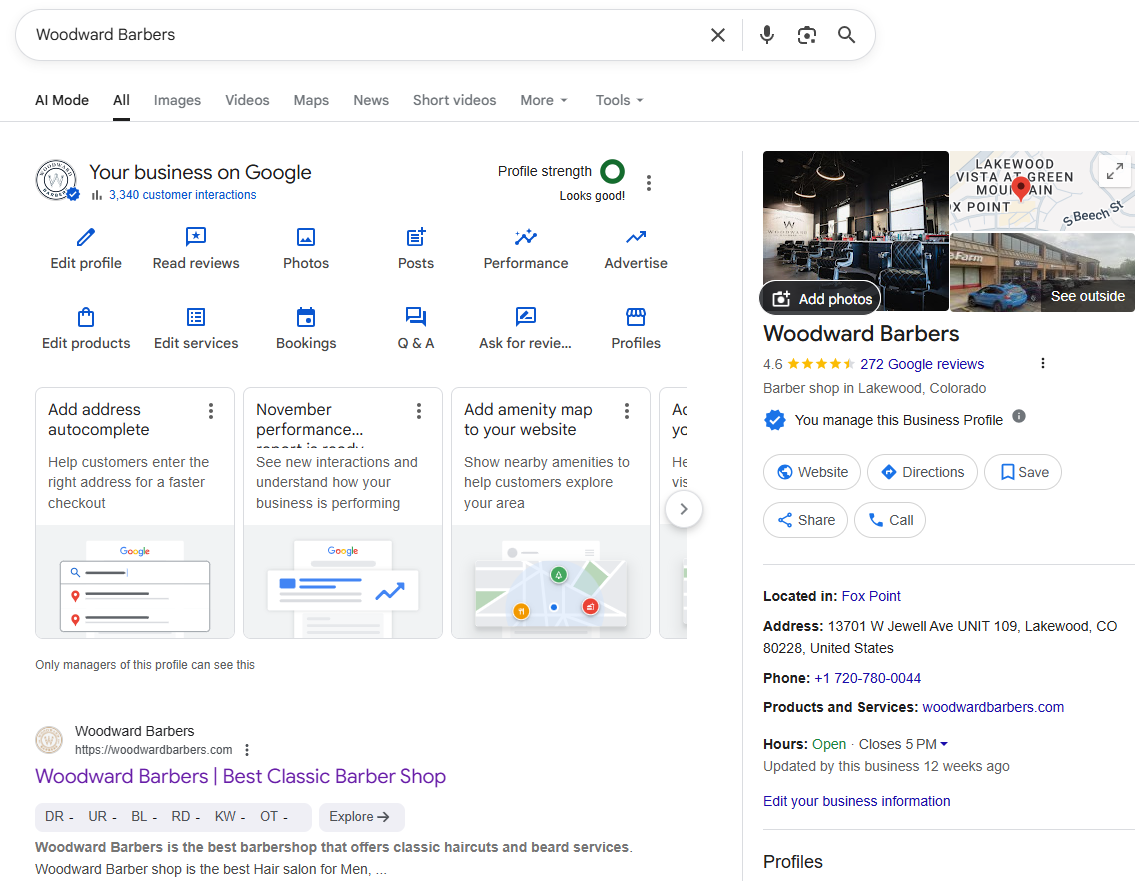The image size is (1139, 881).
Task: Expand the More search filters dropdown
Action: point(544,100)
